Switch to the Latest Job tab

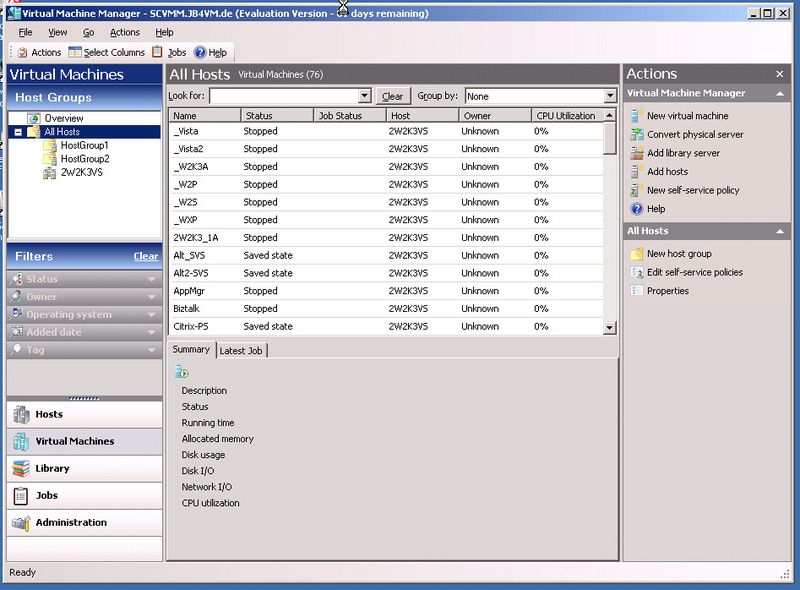click(x=241, y=351)
